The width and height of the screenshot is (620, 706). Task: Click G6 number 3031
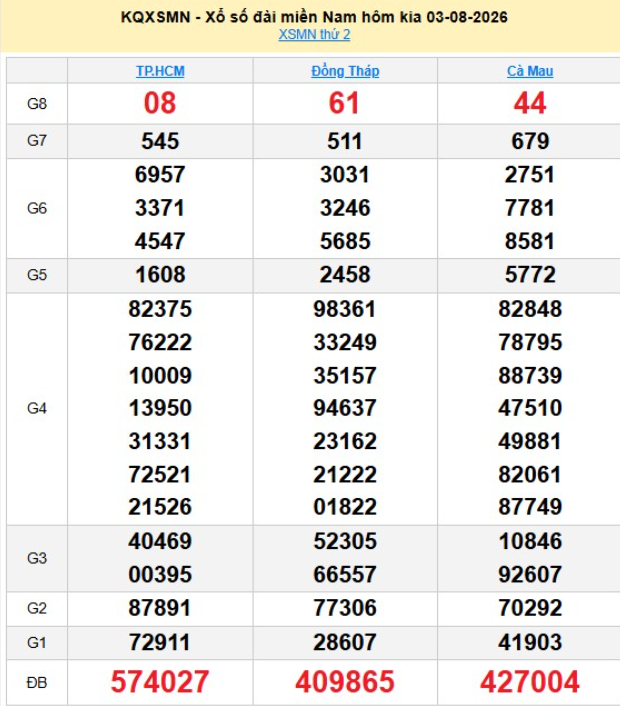(345, 175)
